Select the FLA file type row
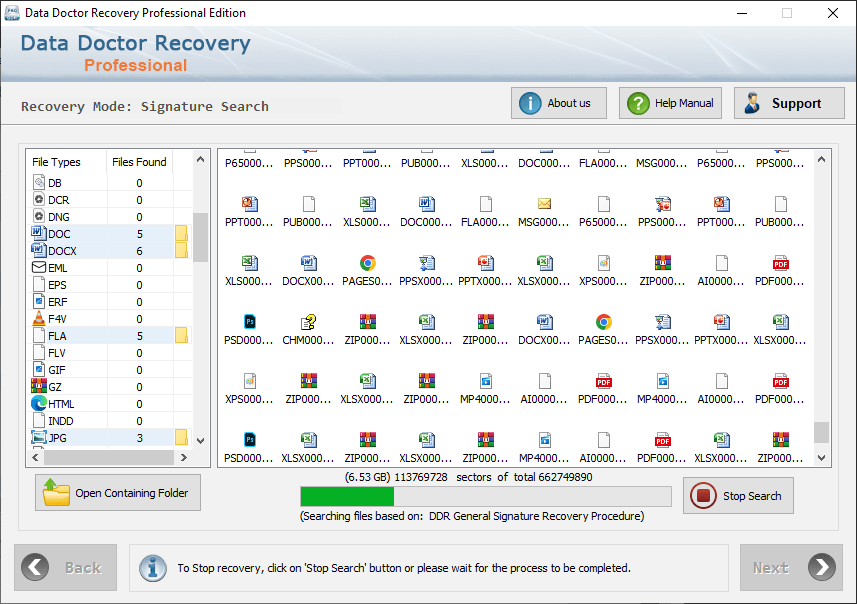 tap(109, 336)
